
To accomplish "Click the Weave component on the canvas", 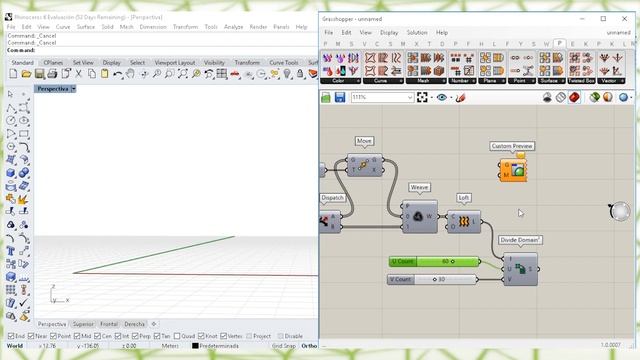I will 419,216.
